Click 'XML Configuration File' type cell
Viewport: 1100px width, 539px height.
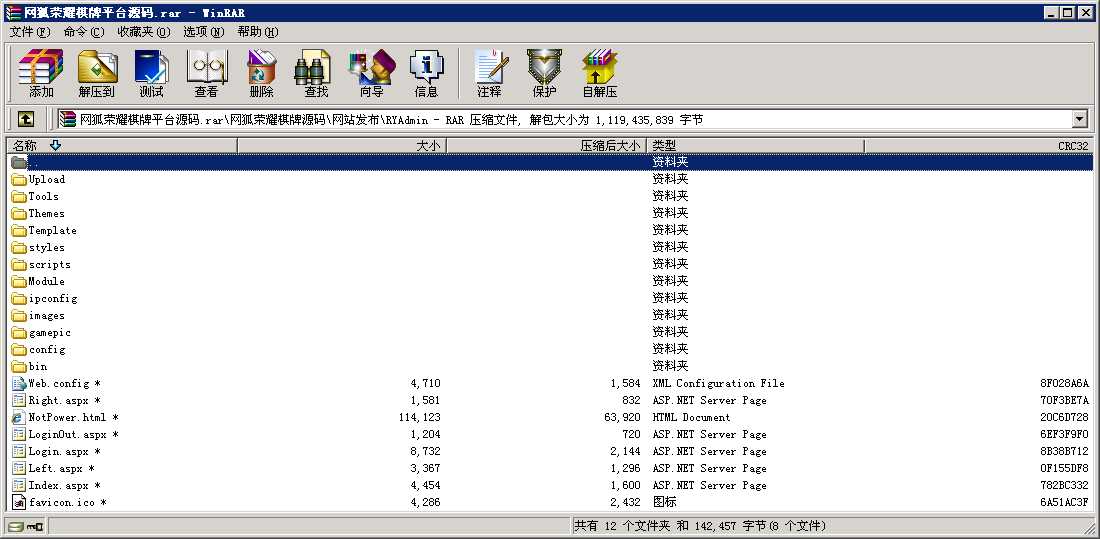[718, 383]
